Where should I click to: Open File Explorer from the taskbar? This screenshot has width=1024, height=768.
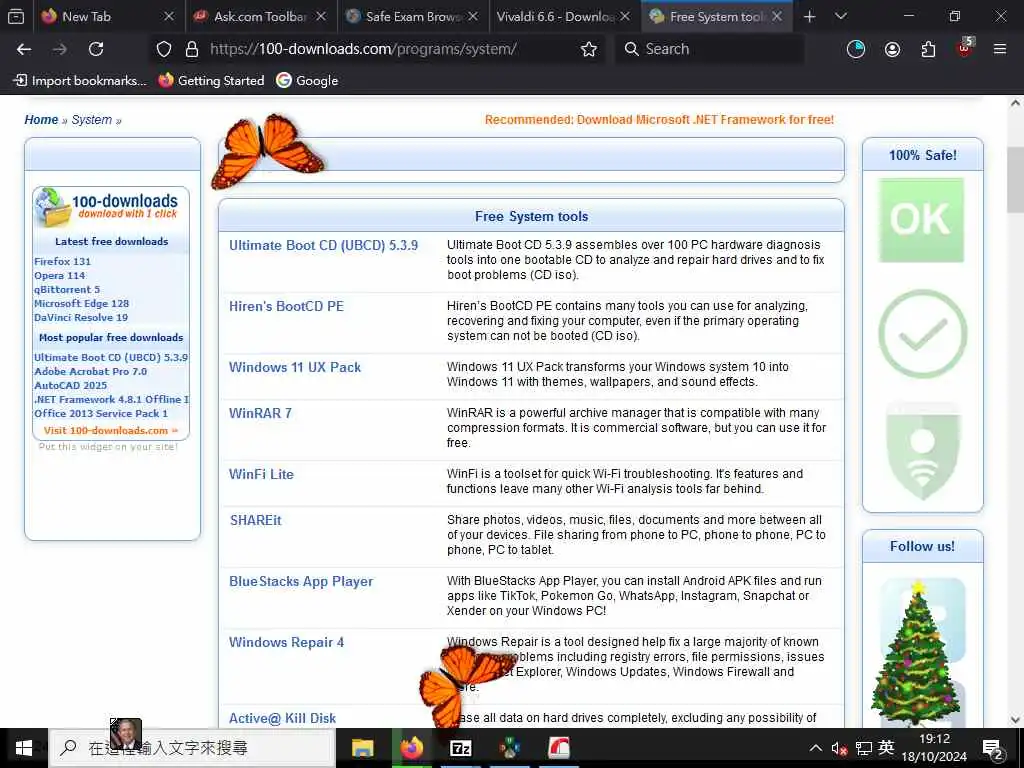pos(362,748)
